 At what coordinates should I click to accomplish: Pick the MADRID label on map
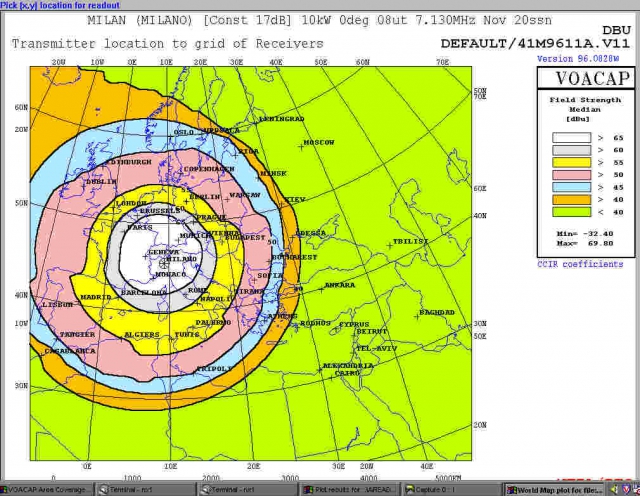[x=96, y=297]
